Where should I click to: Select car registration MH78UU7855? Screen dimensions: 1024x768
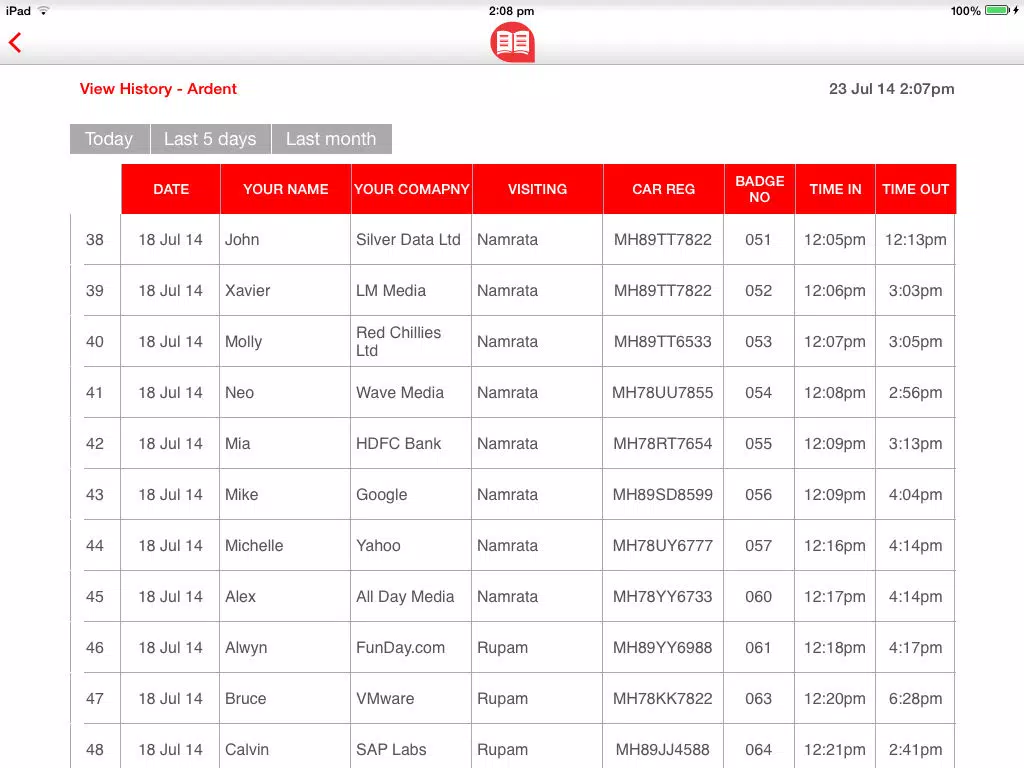(663, 392)
